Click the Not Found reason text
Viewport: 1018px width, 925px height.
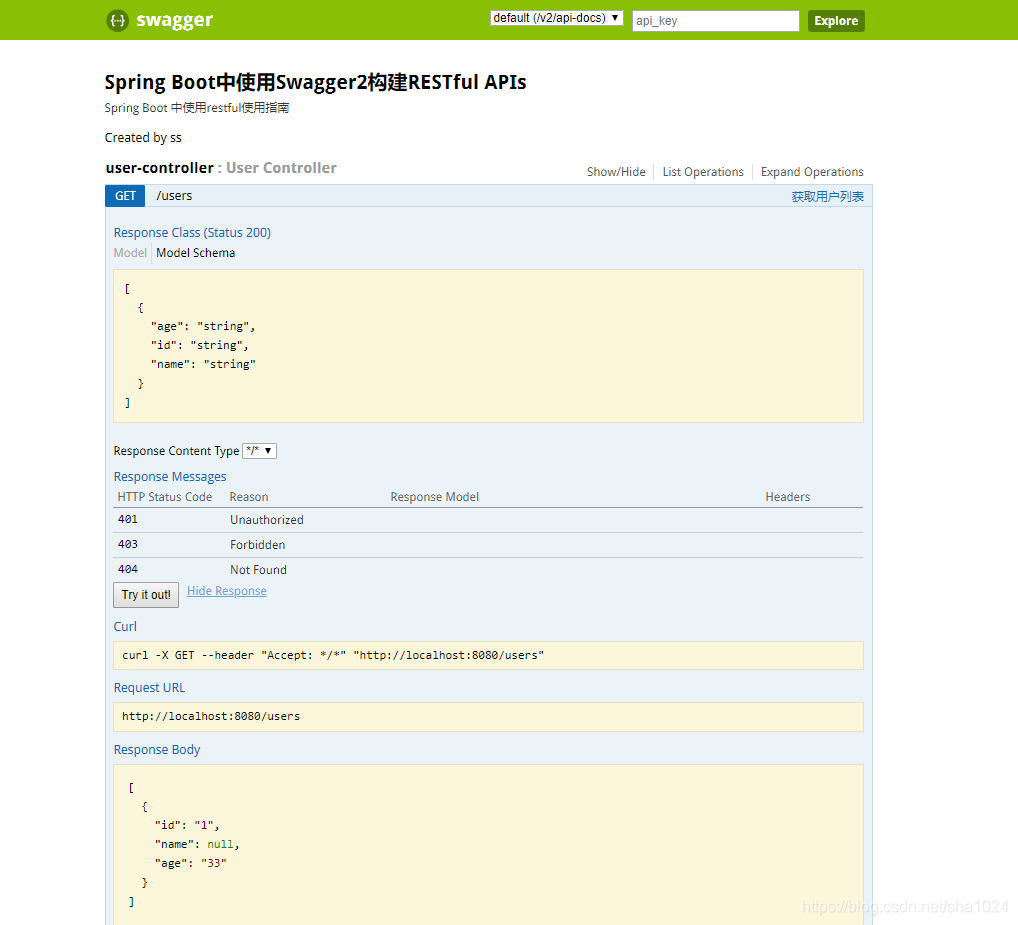point(258,570)
